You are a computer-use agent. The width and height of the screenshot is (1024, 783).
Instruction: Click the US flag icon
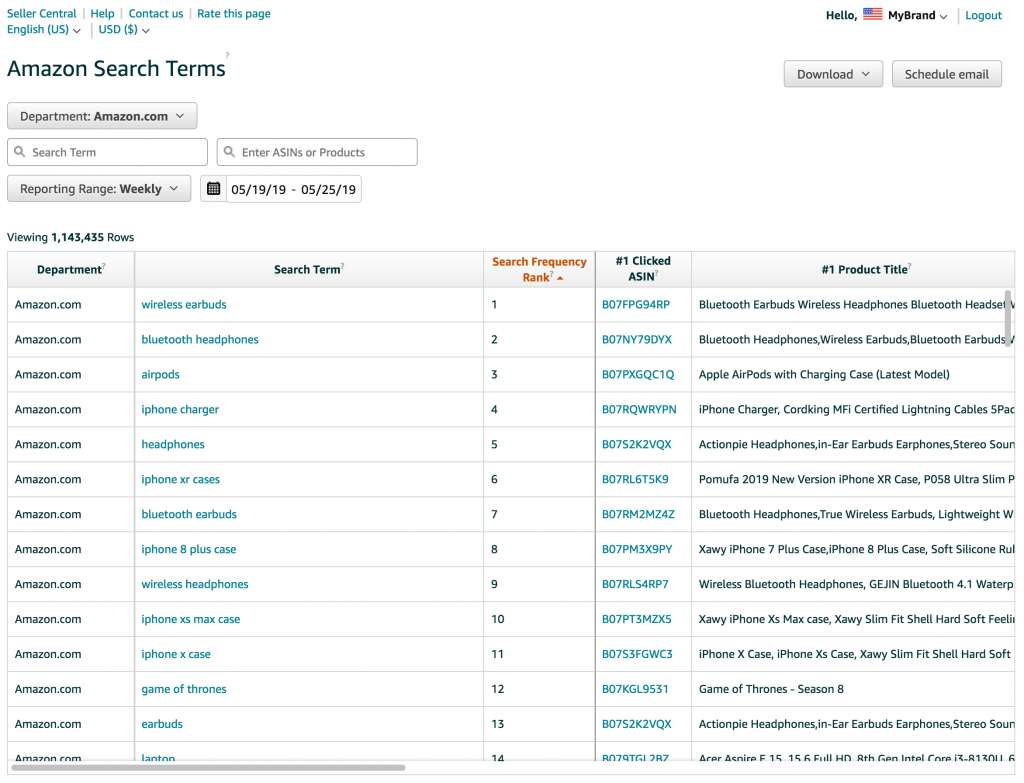(872, 14)
